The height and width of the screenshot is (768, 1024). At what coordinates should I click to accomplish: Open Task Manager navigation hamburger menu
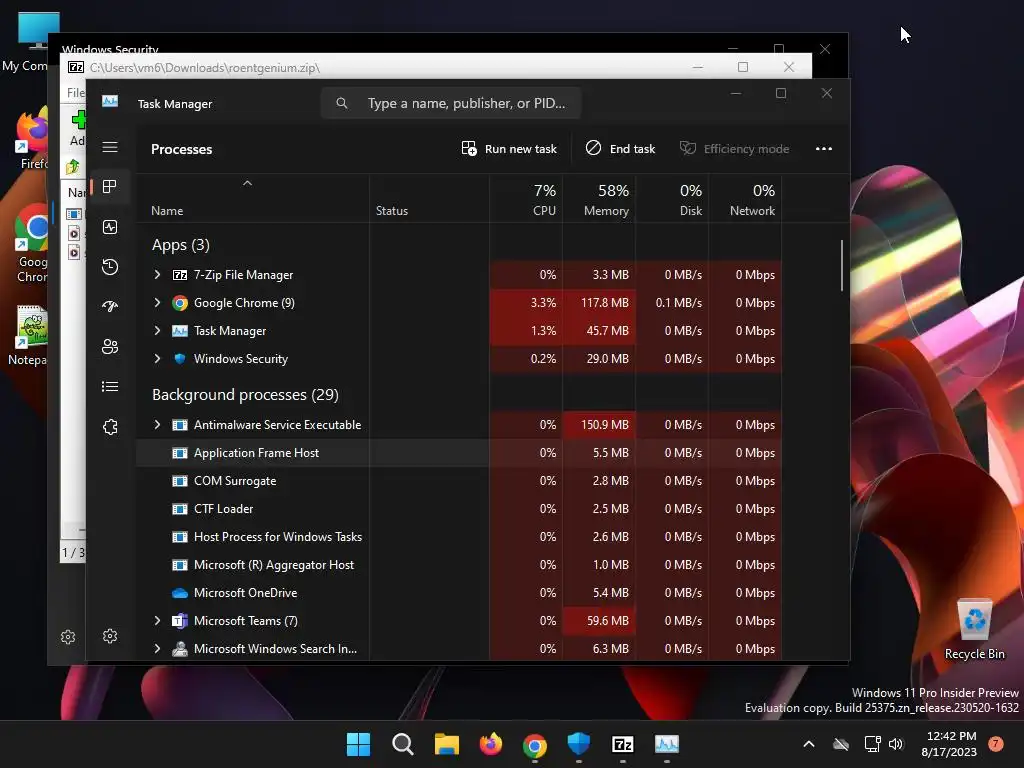click(110, 148)
